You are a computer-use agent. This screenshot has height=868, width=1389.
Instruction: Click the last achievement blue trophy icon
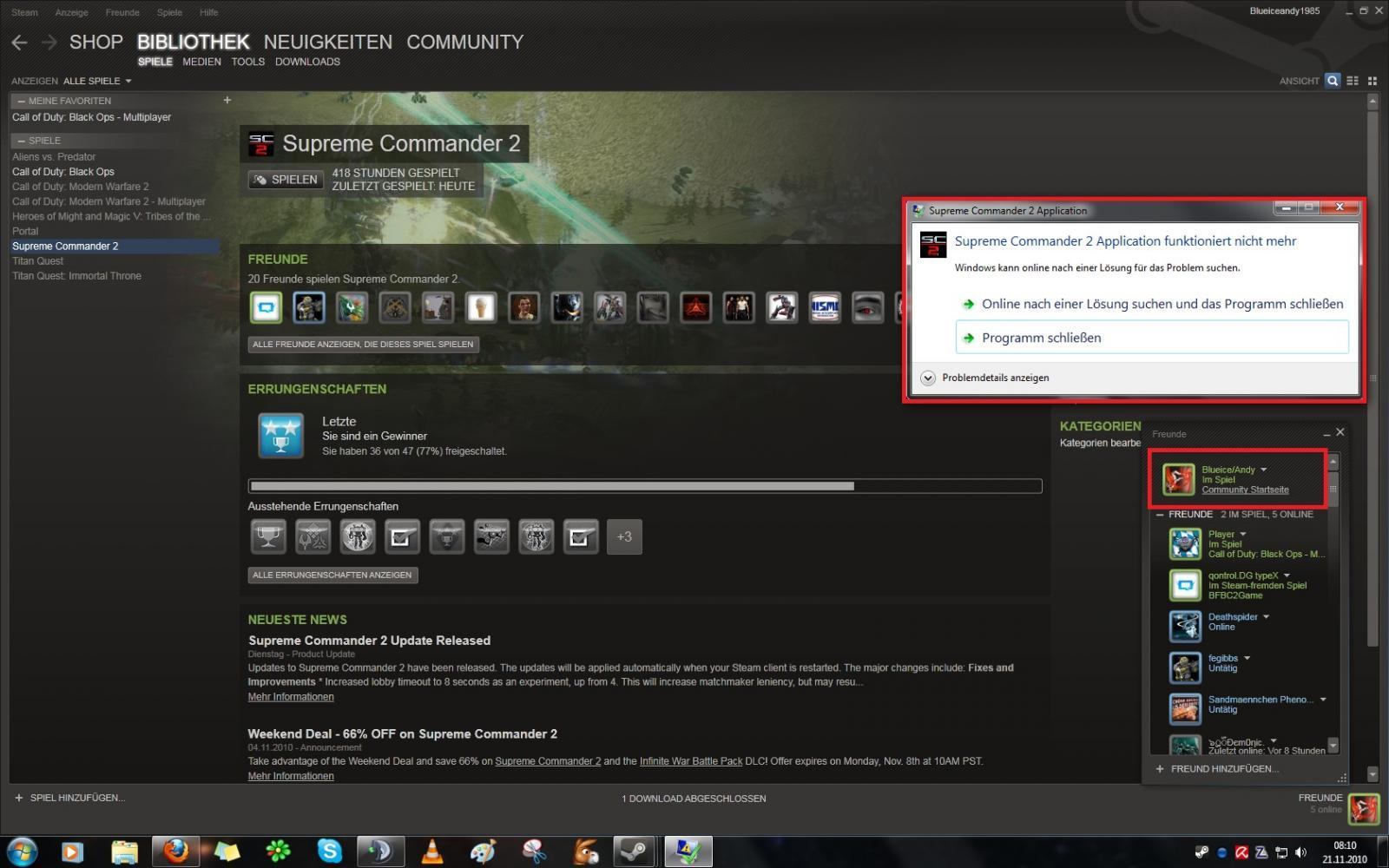click(280, 436)
